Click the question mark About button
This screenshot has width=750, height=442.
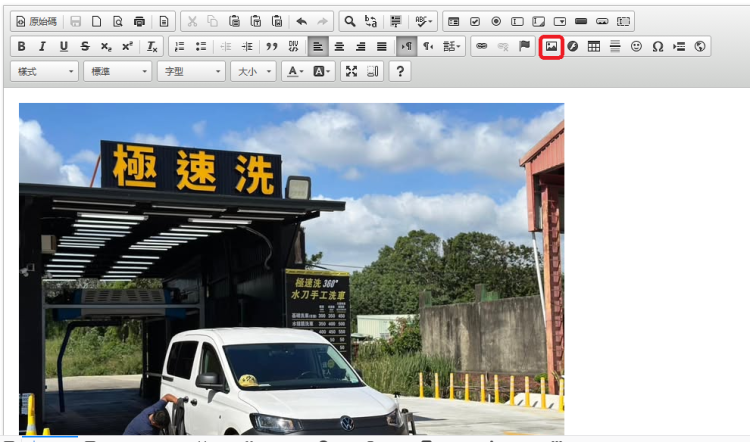(400, 71)
